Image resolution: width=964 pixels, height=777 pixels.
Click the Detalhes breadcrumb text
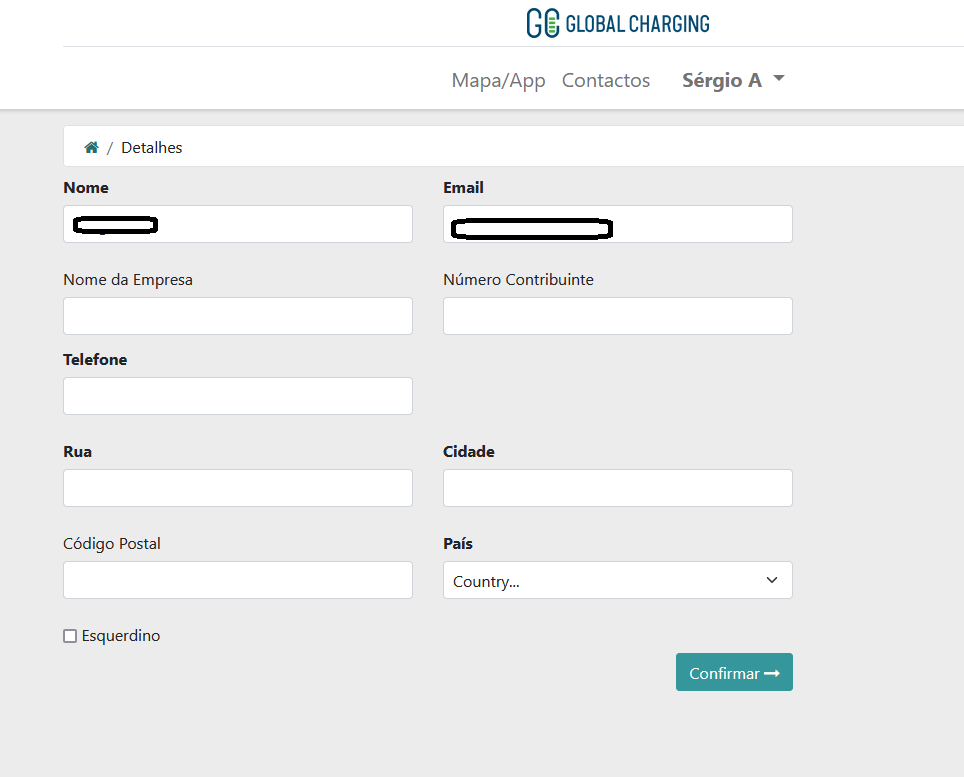pyautogui.click(x=151, y=147)
